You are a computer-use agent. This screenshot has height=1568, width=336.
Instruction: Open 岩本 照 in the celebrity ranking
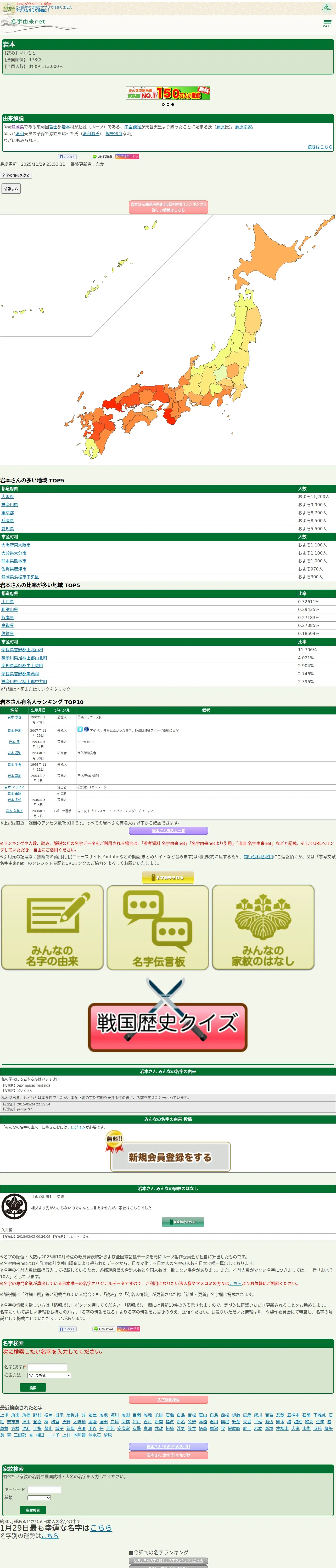click(14, 742)
